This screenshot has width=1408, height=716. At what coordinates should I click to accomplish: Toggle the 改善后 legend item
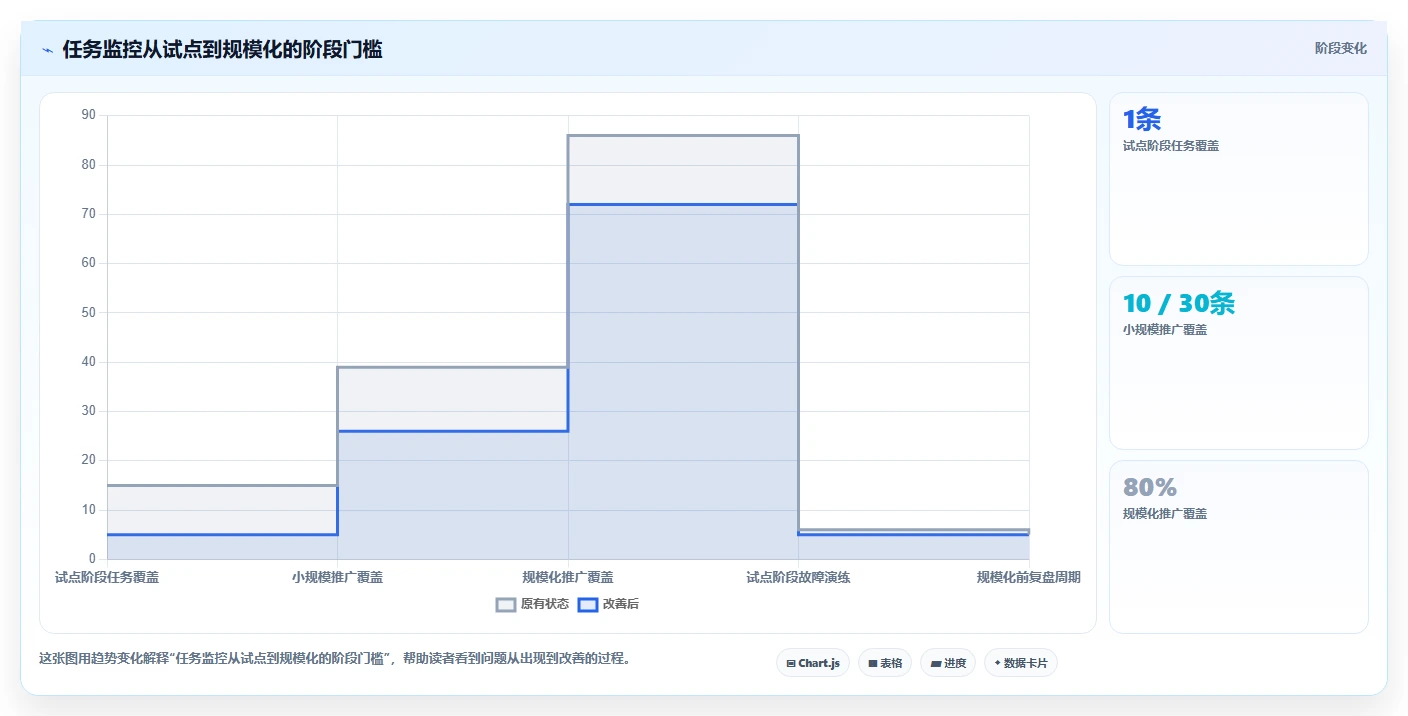click(x=609, y=604)
